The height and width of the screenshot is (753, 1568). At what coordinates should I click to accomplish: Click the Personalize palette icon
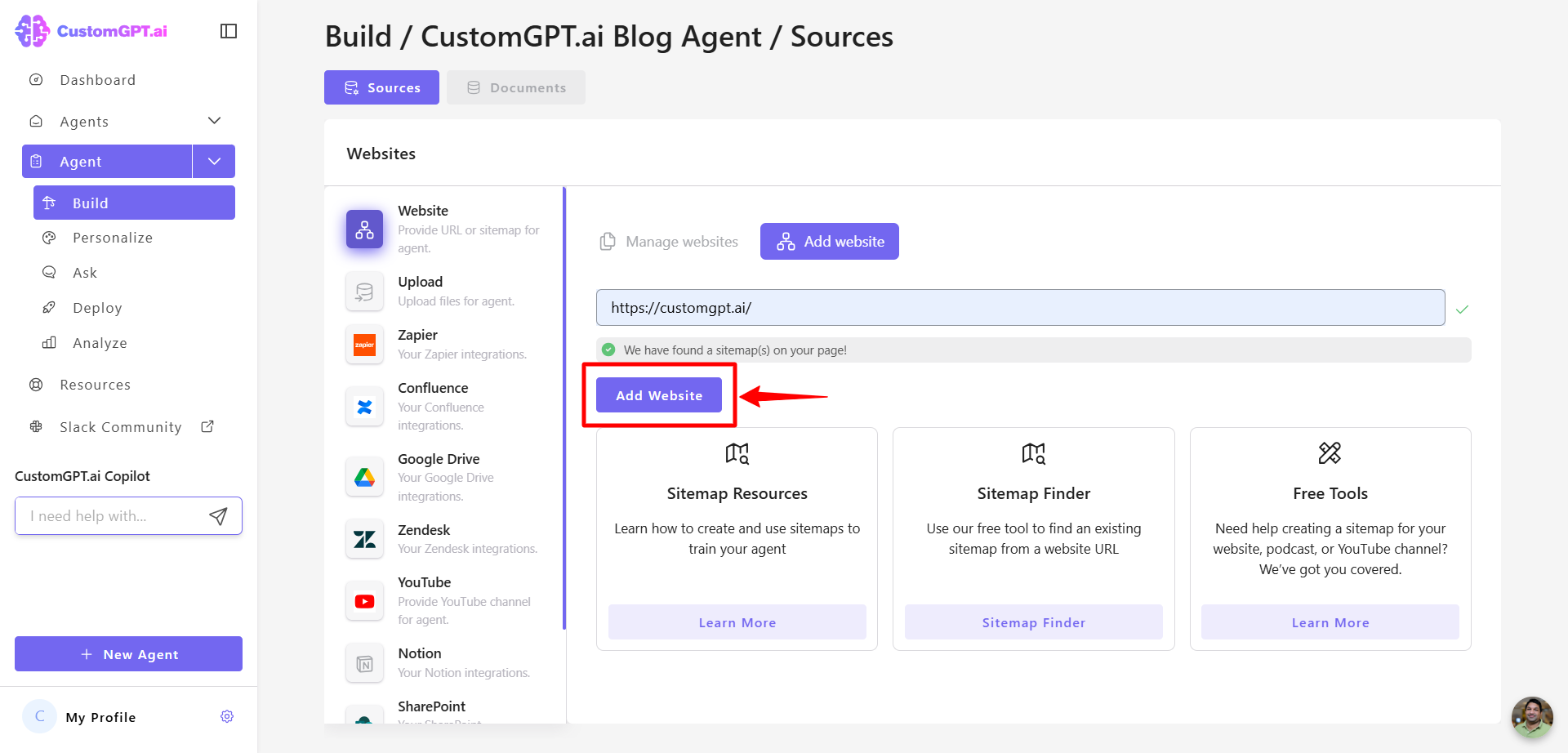click(49, 238)
